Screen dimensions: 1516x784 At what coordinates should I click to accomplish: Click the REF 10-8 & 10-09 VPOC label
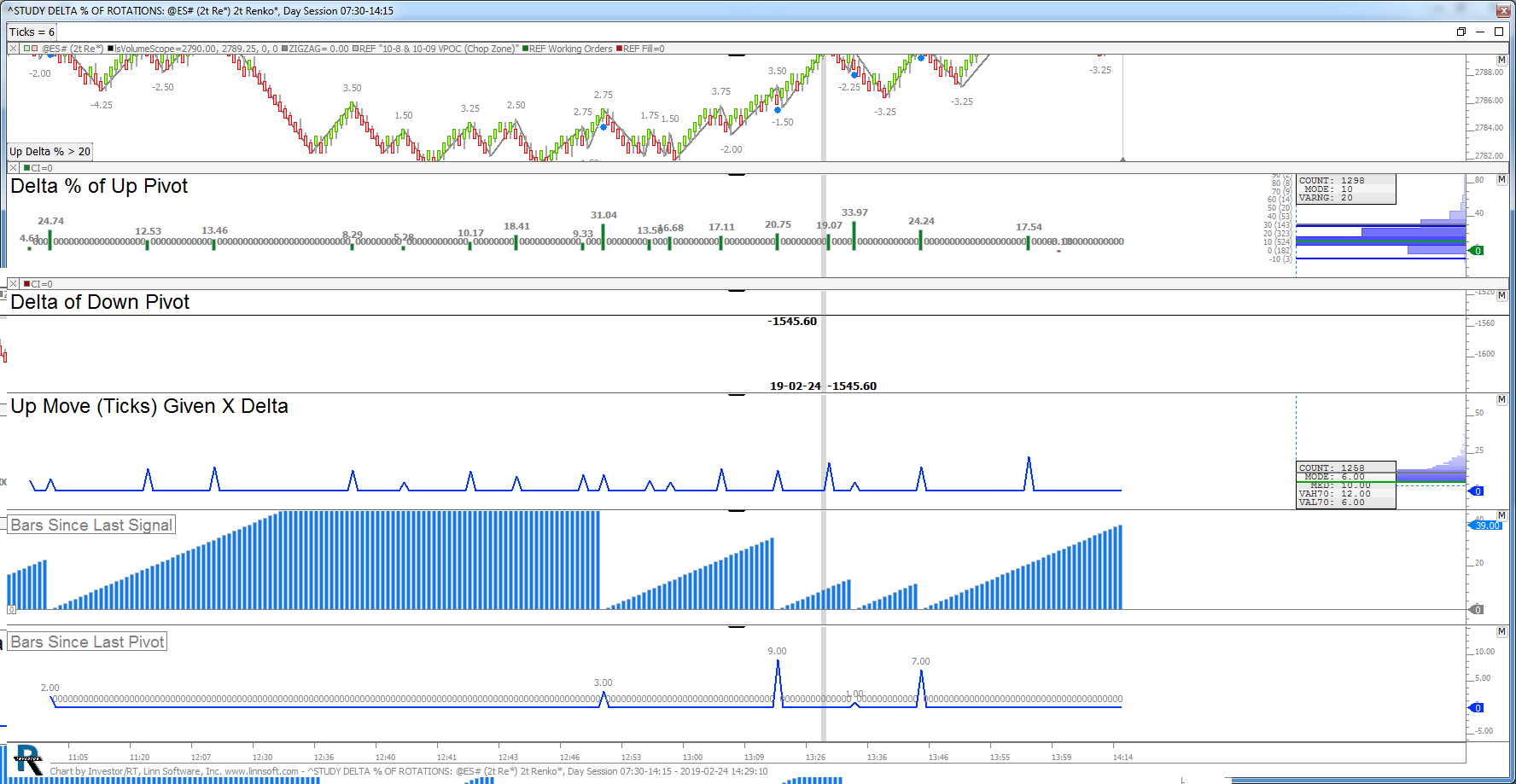click(x=439, y=49)
